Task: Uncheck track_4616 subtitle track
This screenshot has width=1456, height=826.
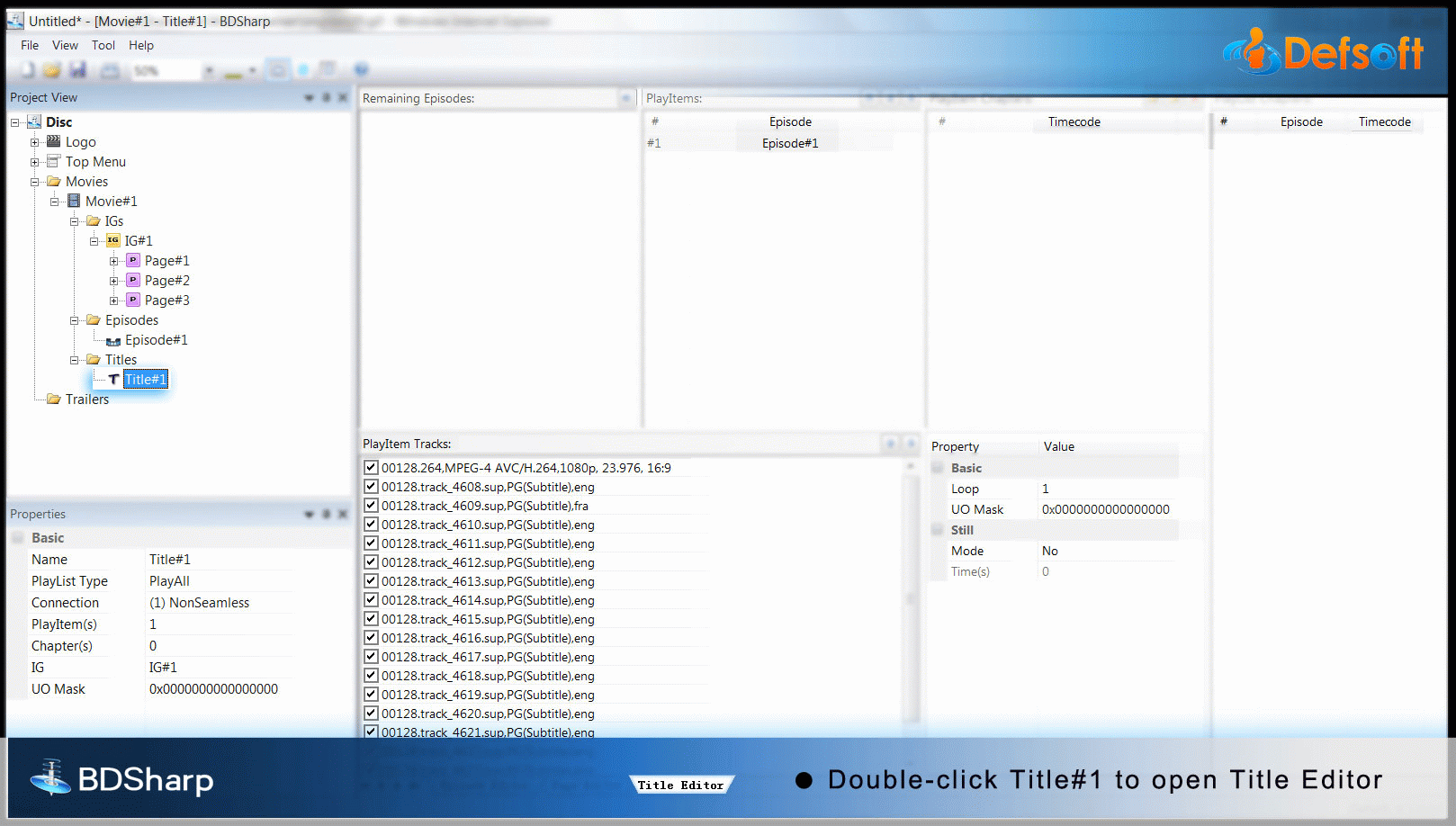Action: [371, 637]
